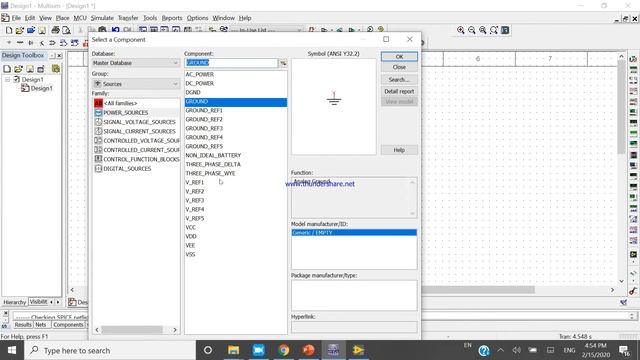Click the Zoom in magnifier icon
The height and width of the screenshot is (360, 640).
460,30
